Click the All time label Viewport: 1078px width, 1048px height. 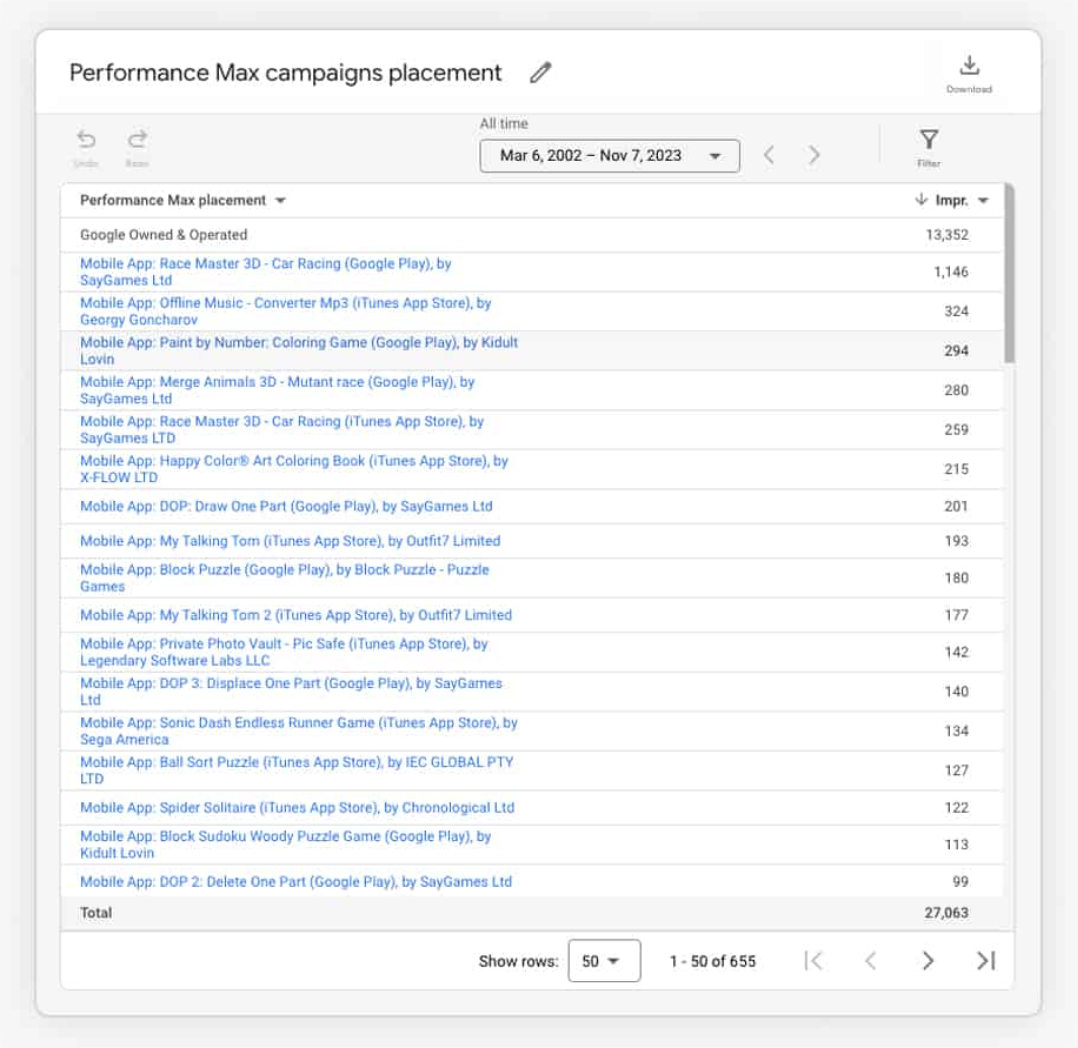click(504, 124)
